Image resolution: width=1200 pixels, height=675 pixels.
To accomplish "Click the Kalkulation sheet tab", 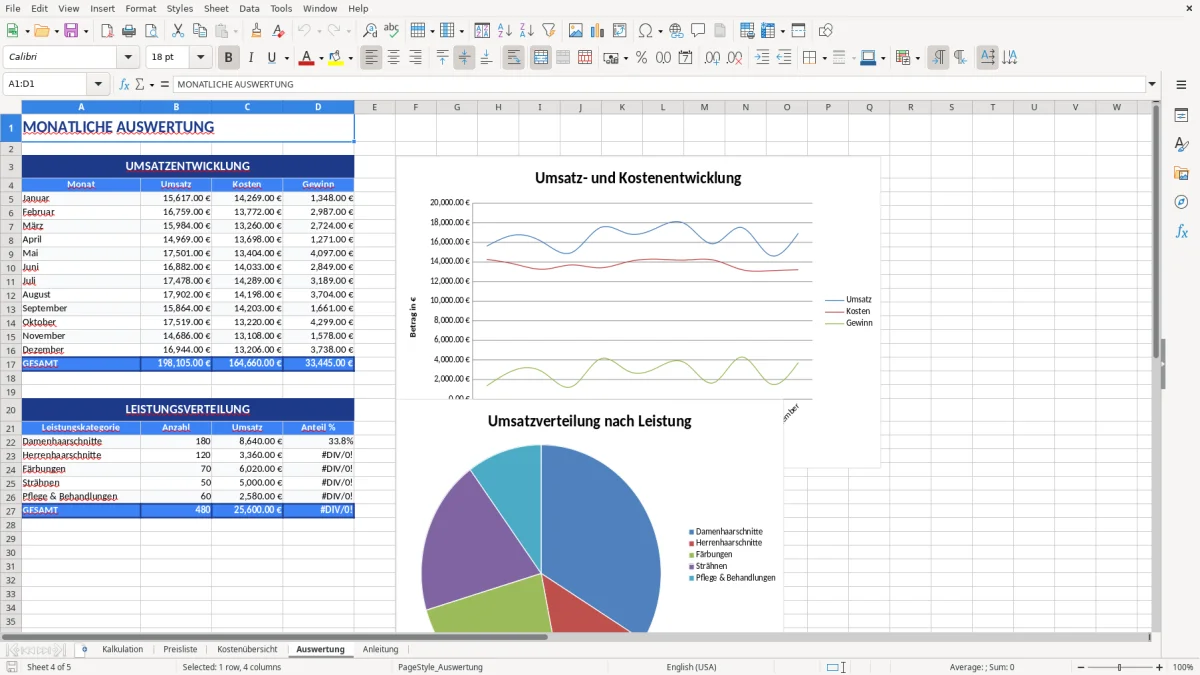I will pos(122,648).
